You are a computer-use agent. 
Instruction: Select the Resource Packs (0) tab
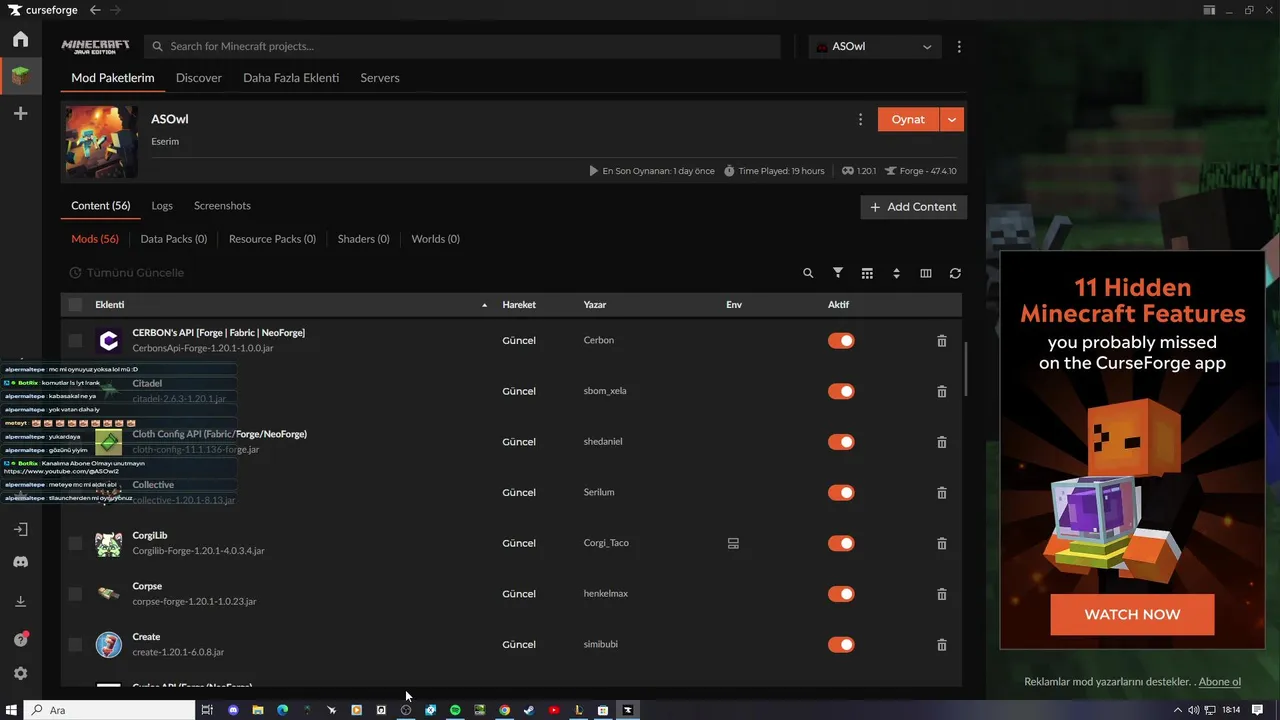coord(272,239)
